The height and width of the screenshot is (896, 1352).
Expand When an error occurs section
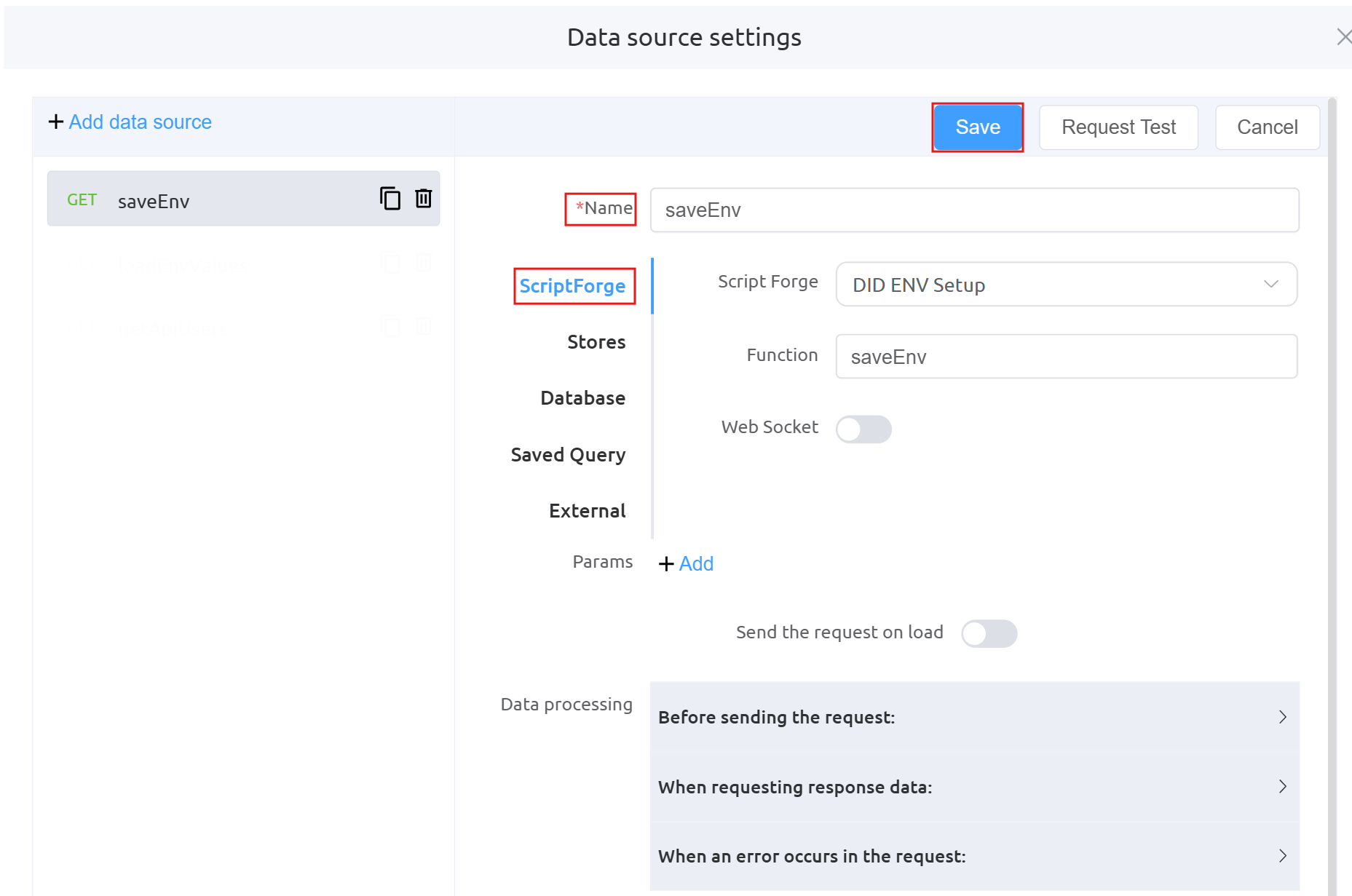point(974,857)
